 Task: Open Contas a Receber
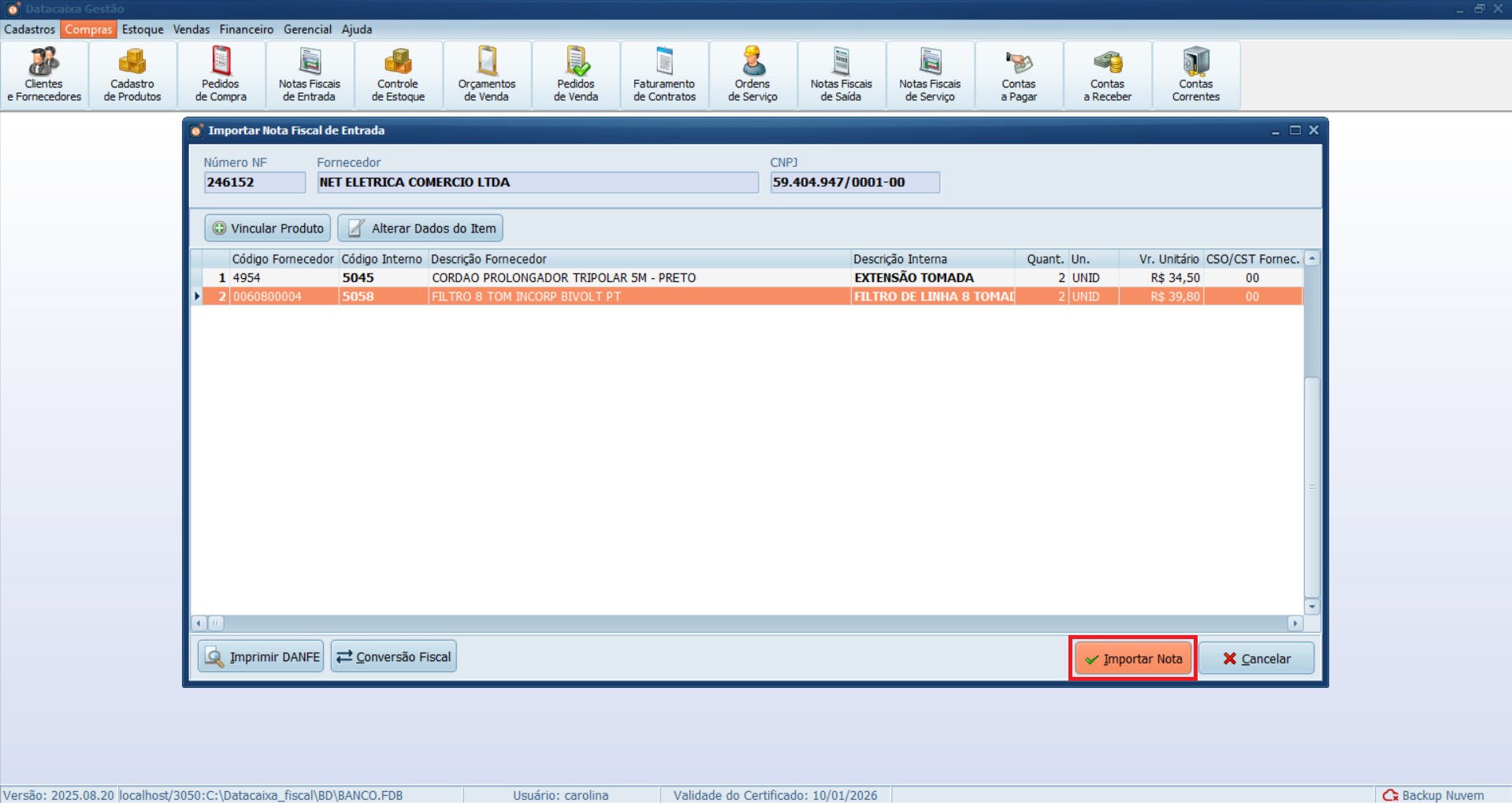1107,73
